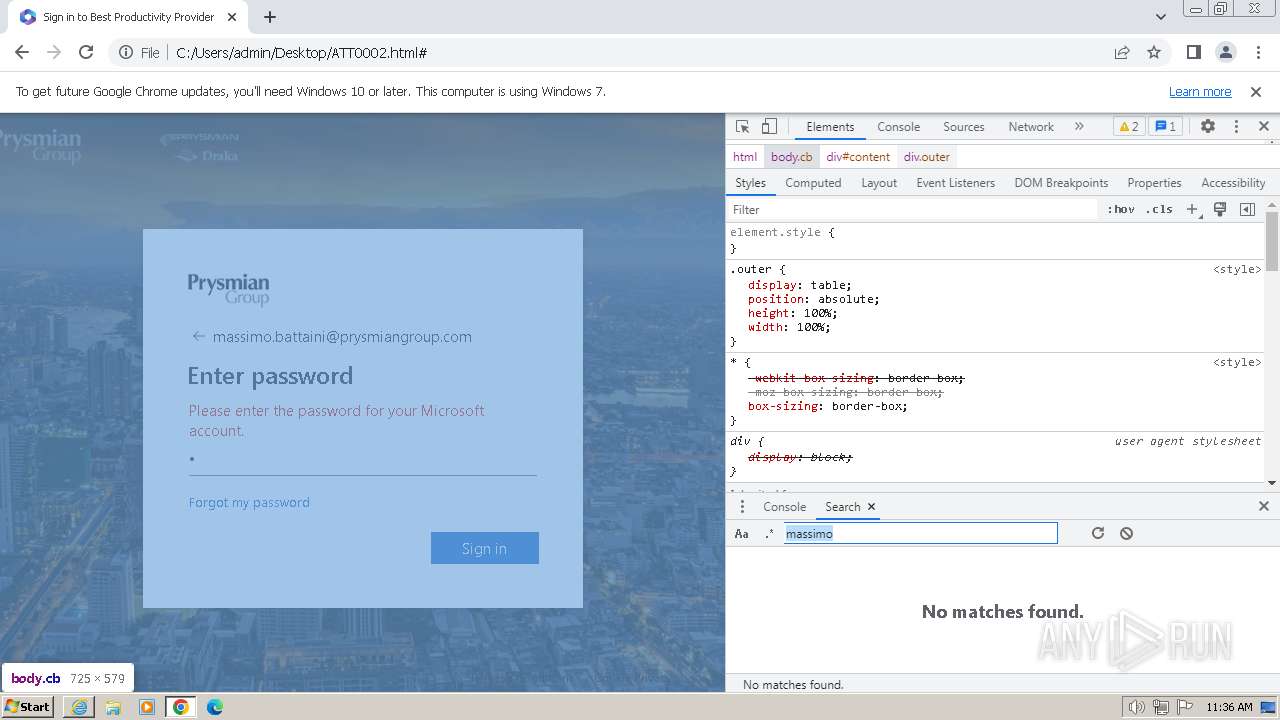Switch to the Elements tab

click(830, 127)
